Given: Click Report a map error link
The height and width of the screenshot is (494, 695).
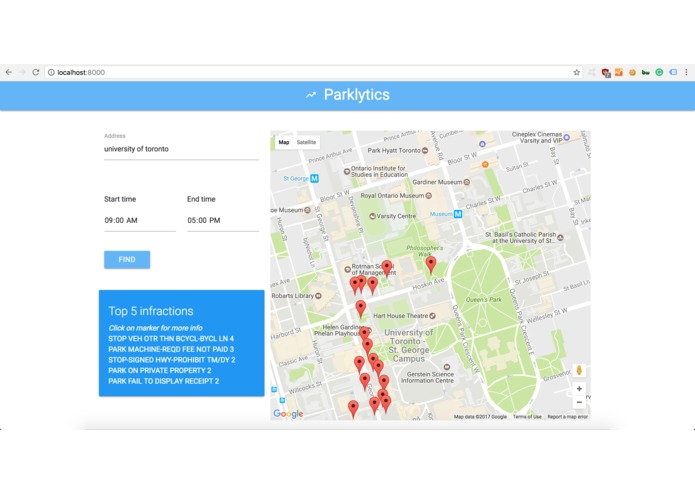Looking at the screenshot, I should pyautogui.click(x=567, y=416).
